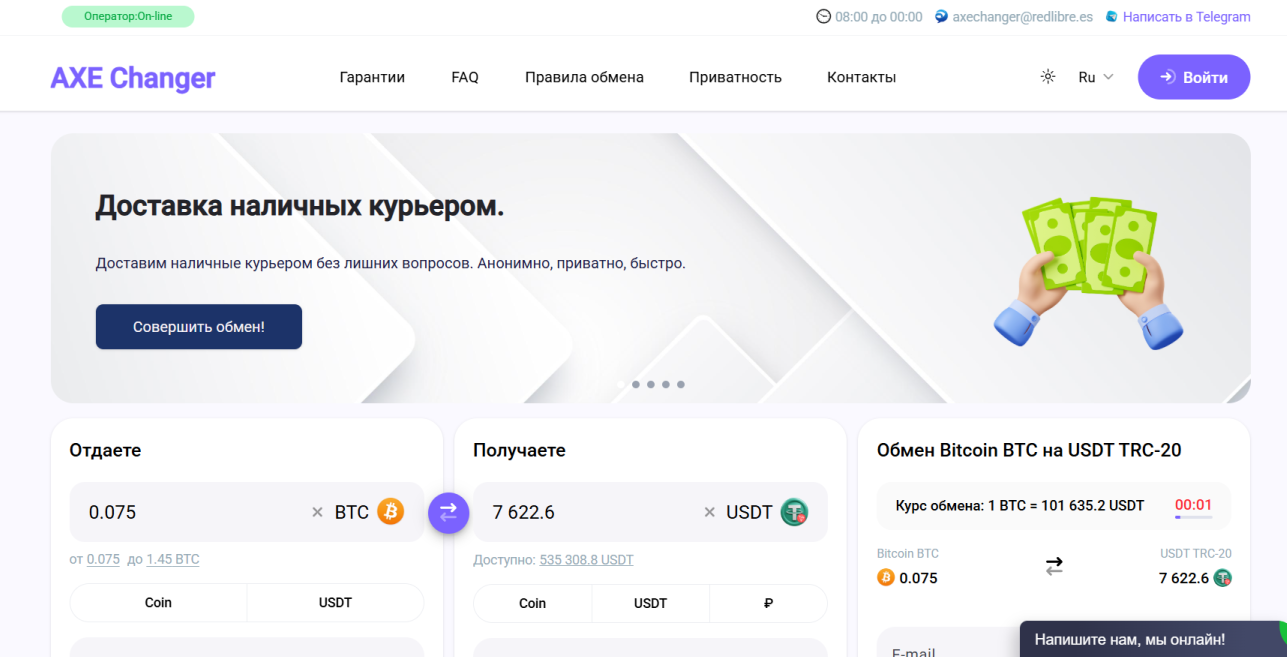Click the small Bitcoin icon in exchange summary
The height and width of the screenshot is (657, 1287).
(x=885, y=577)
